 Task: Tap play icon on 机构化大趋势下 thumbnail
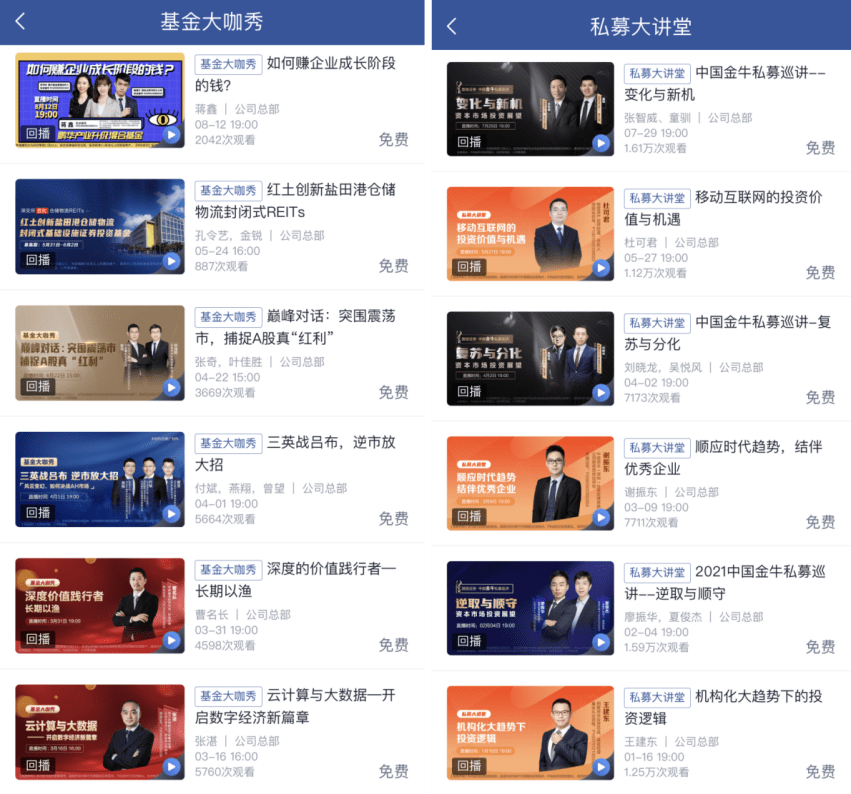pos(601,767)
